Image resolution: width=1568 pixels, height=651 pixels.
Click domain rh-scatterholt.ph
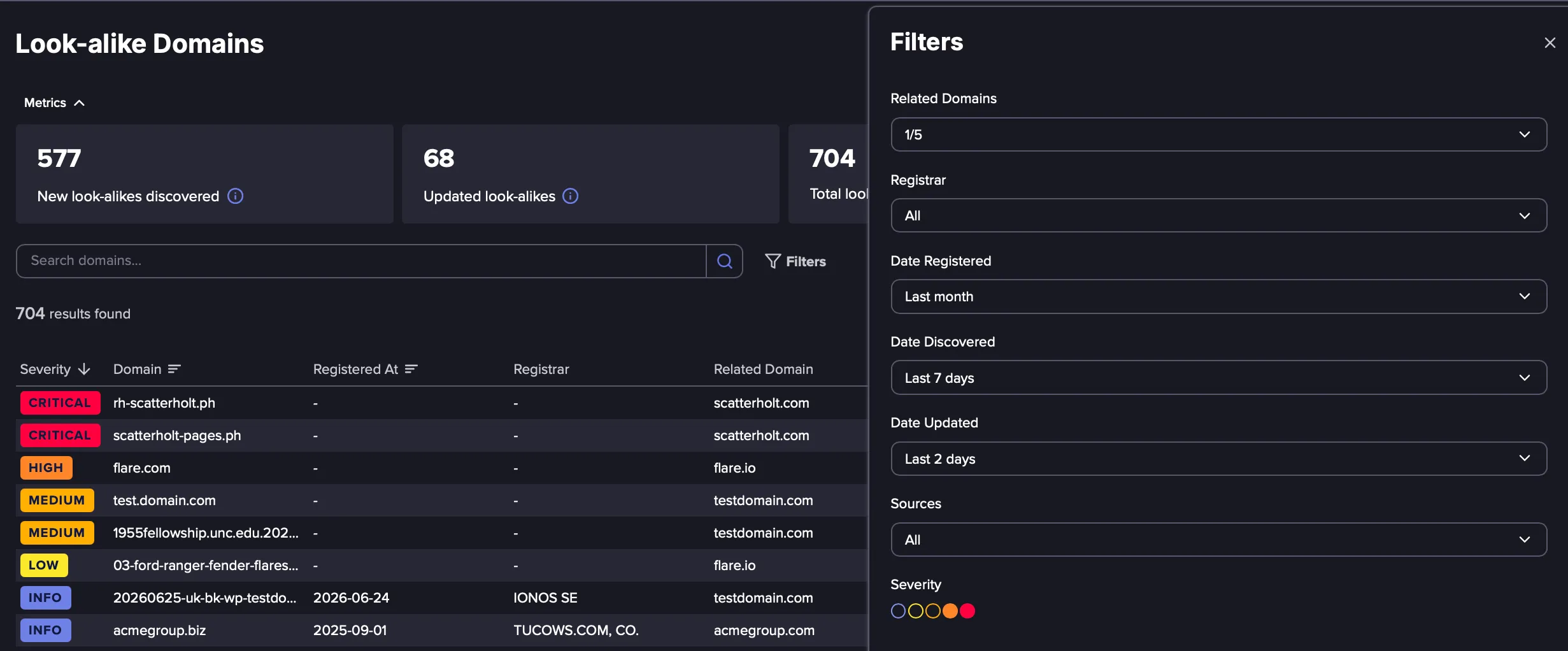pyautogui.click(x=164, y=403)
